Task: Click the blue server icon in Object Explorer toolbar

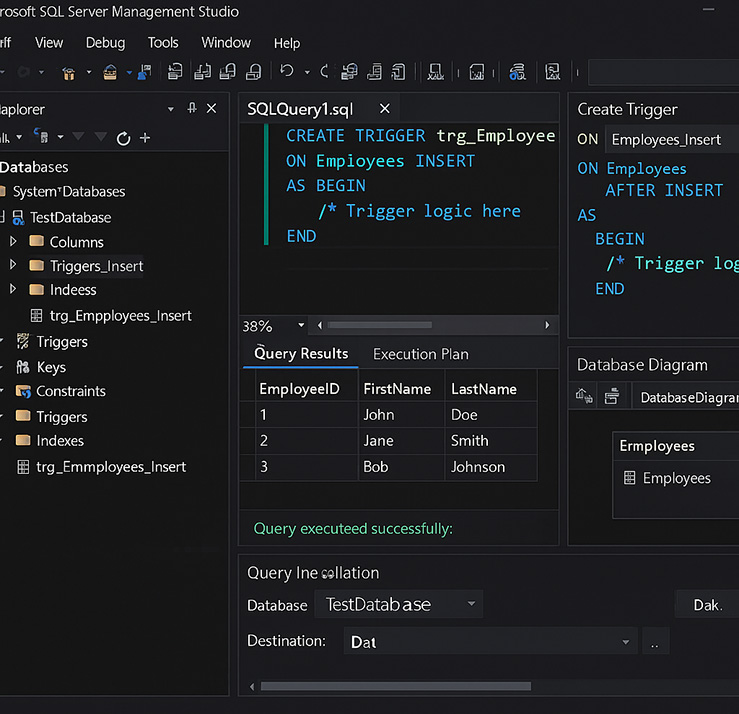Action: click(x=41, y=136)
